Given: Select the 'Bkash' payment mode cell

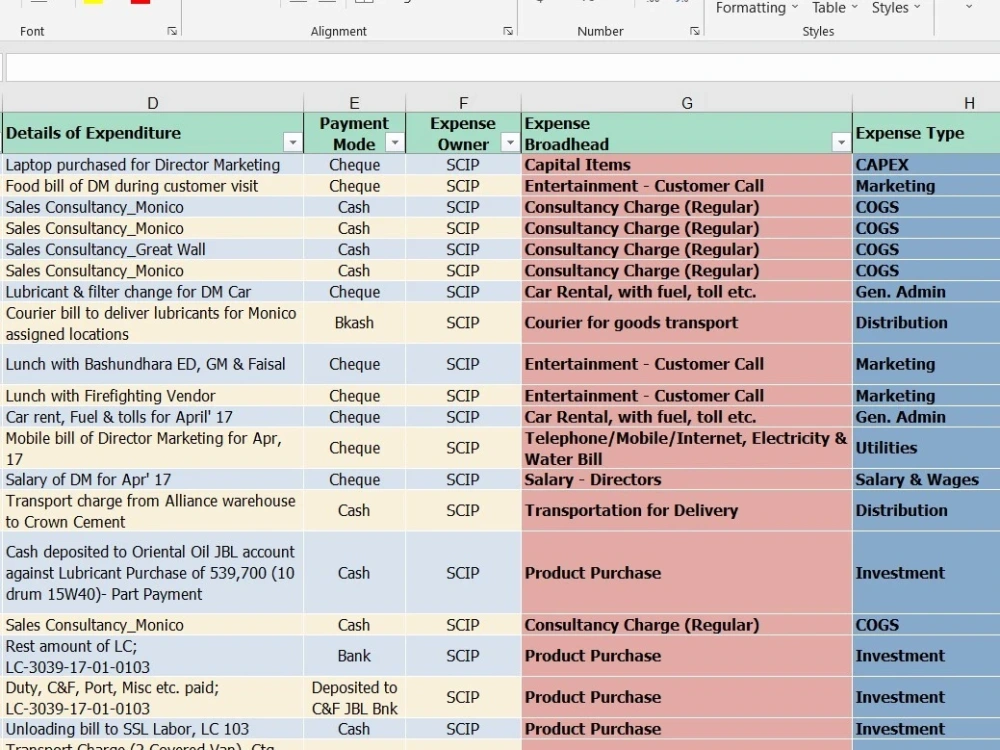Looking at the screenshot, I should (355, 323).
